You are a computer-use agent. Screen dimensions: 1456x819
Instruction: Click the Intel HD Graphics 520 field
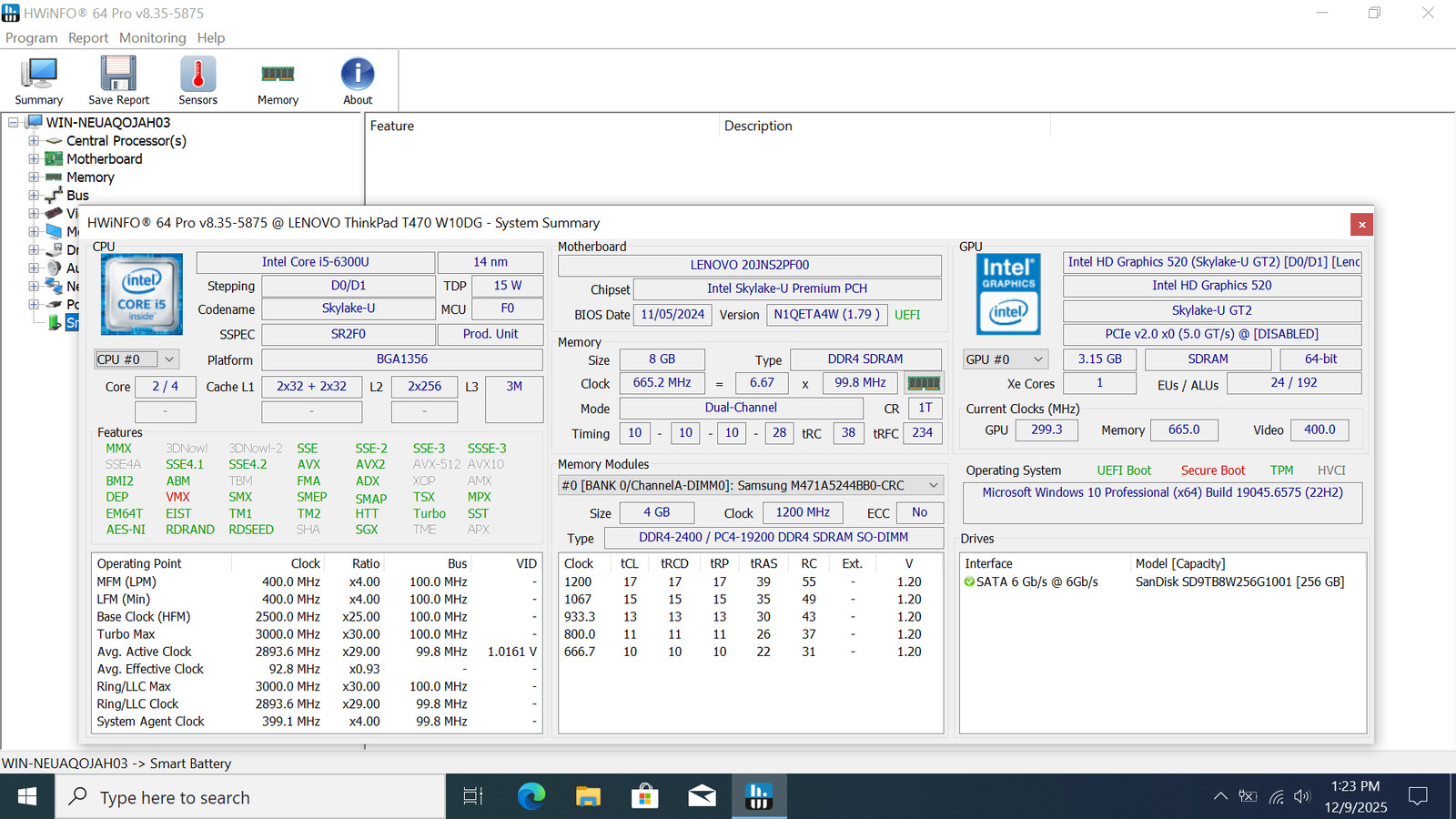tap(1212, 286)
